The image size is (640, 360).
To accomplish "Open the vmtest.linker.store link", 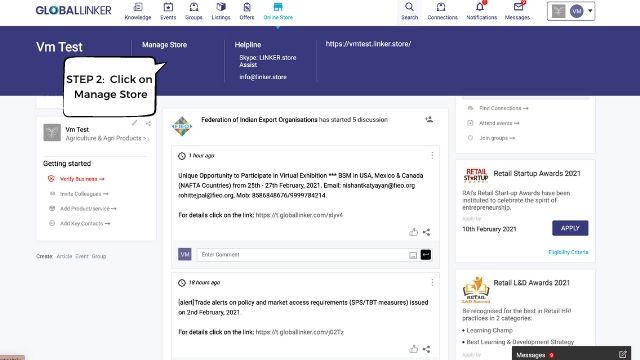I will point(368,44).
